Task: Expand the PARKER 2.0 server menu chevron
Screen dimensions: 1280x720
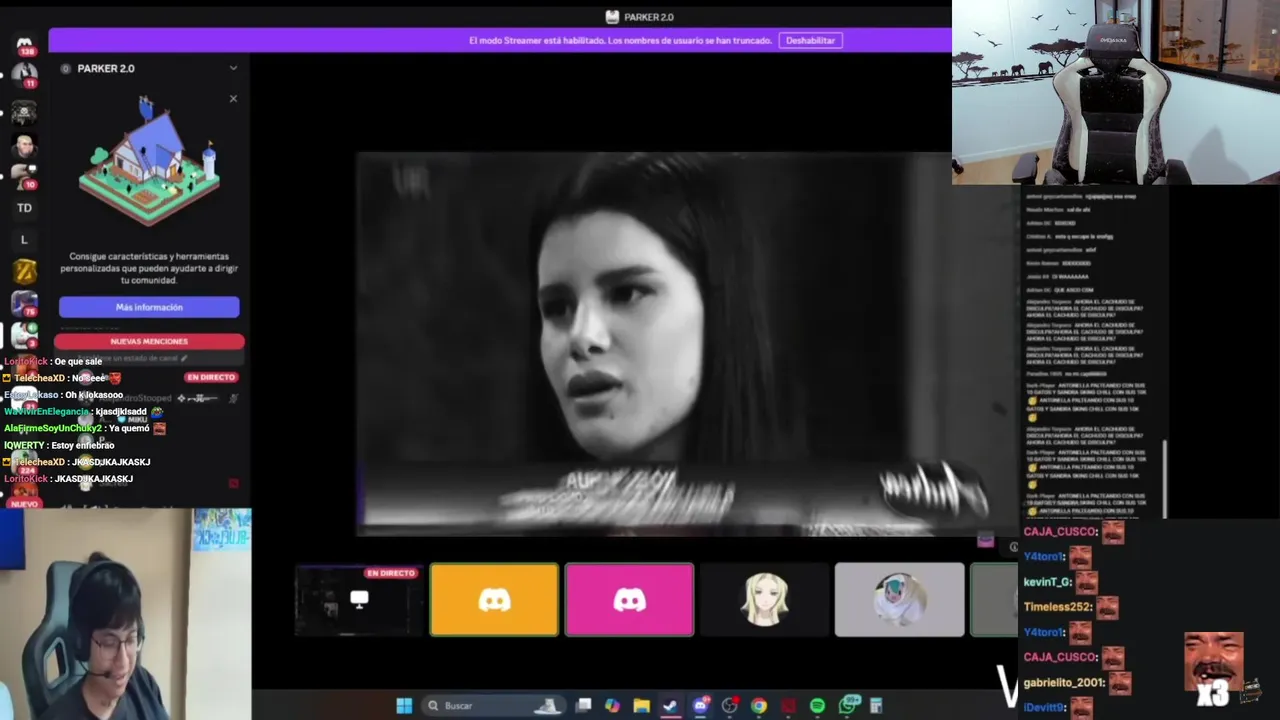Action: coord(233,68)
